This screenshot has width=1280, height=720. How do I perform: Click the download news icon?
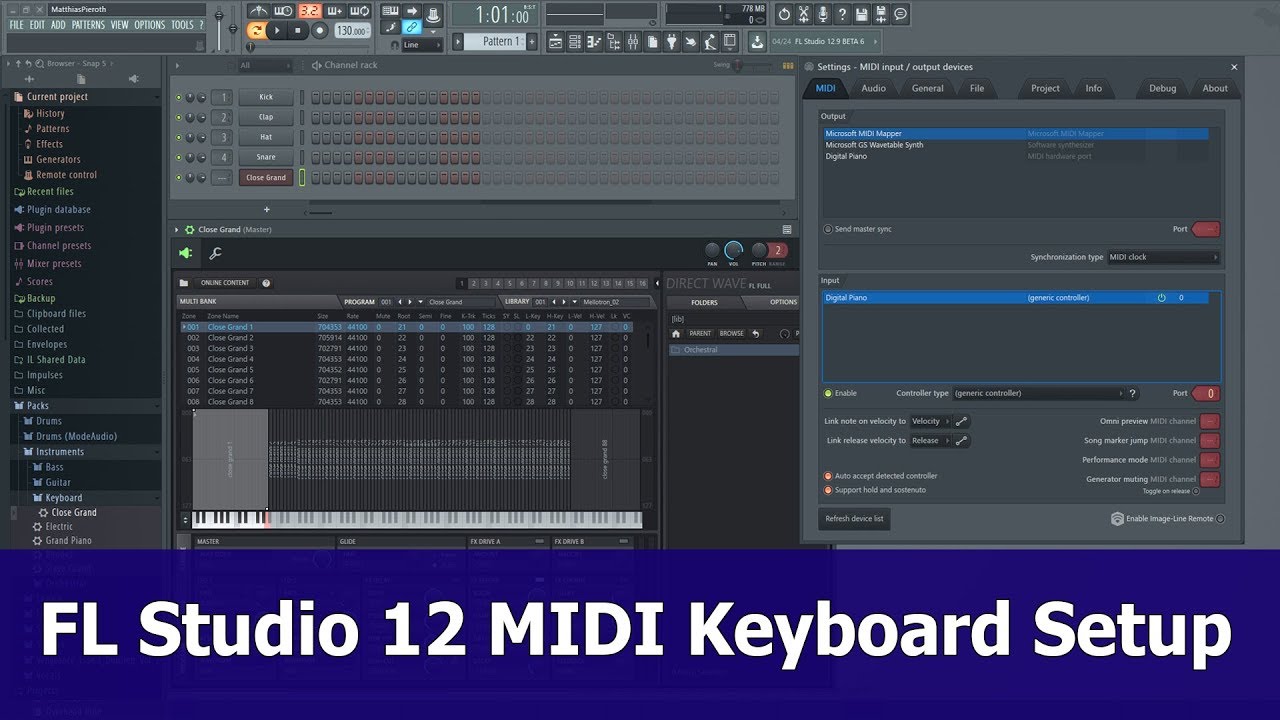click(x=757, y=41)
